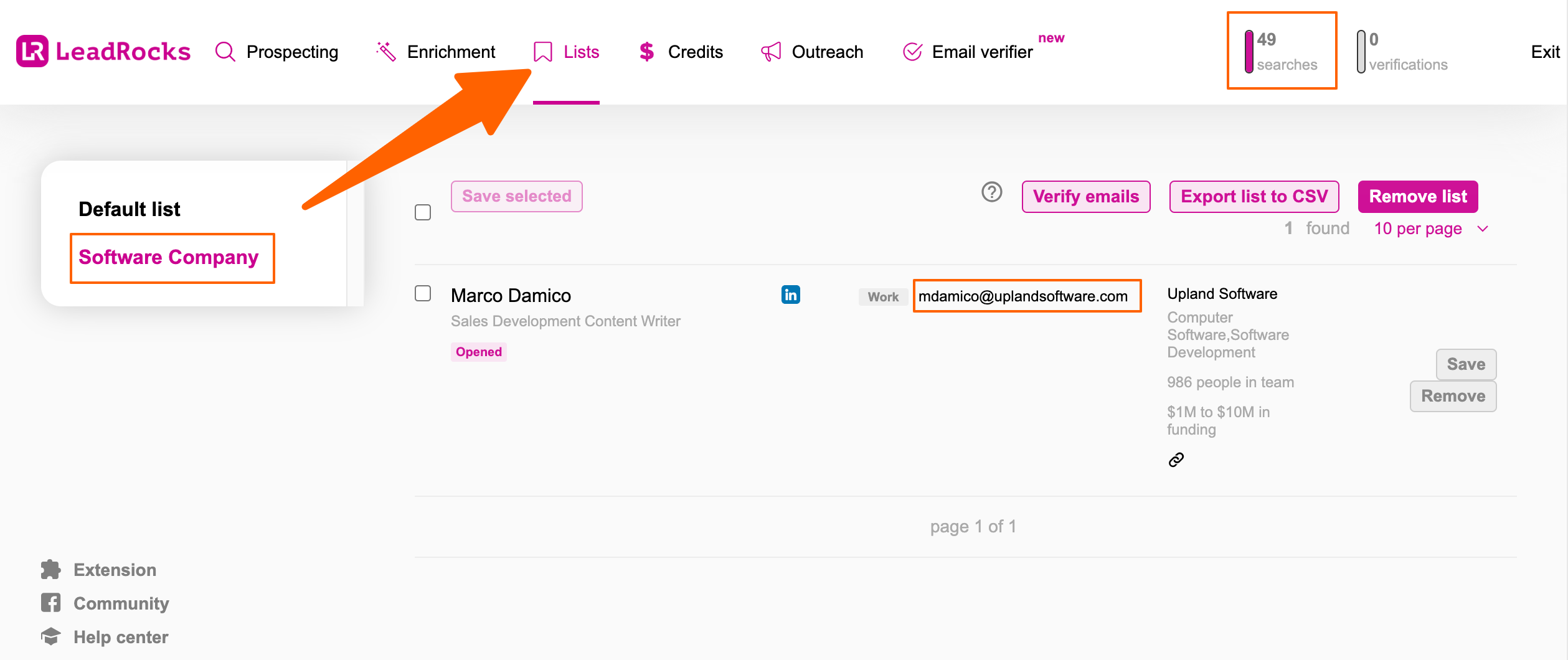Click the Outreach megaphone icon
The width and height of the screenshot is (1568, 660).
771,52
